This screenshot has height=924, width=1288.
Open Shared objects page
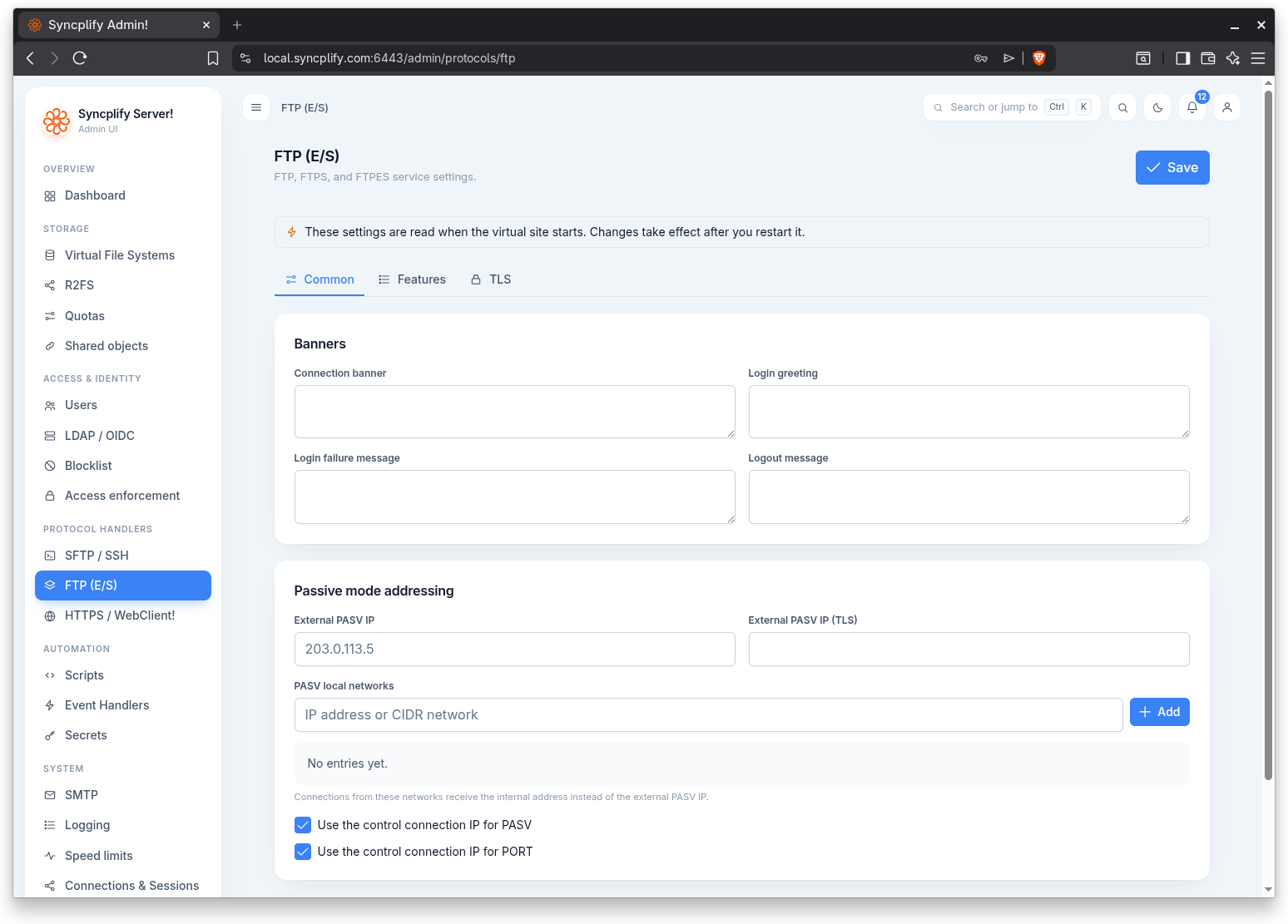(123, 346)
